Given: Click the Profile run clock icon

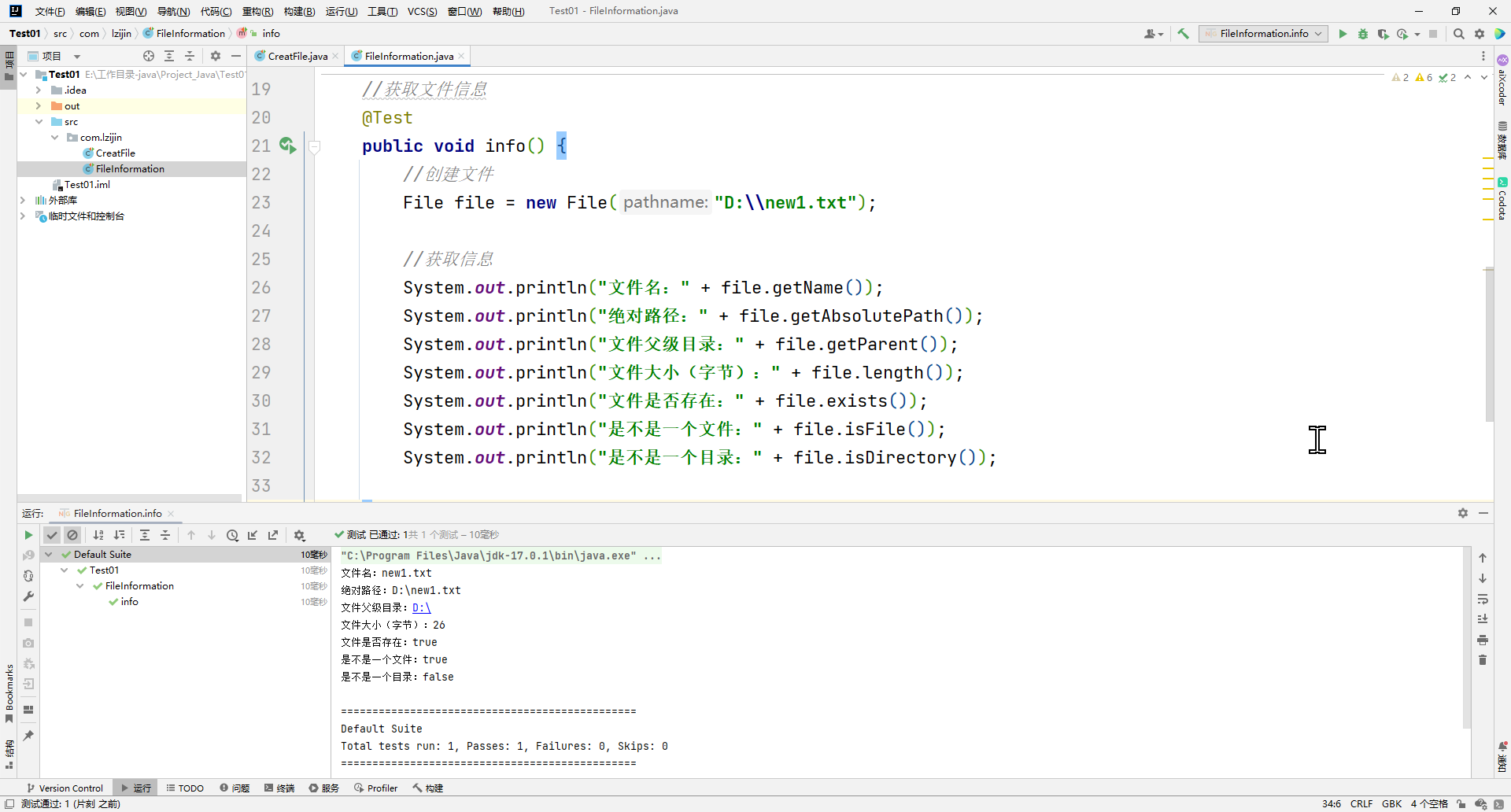Looking at the screenshot, I should [x=1402, y=34].
